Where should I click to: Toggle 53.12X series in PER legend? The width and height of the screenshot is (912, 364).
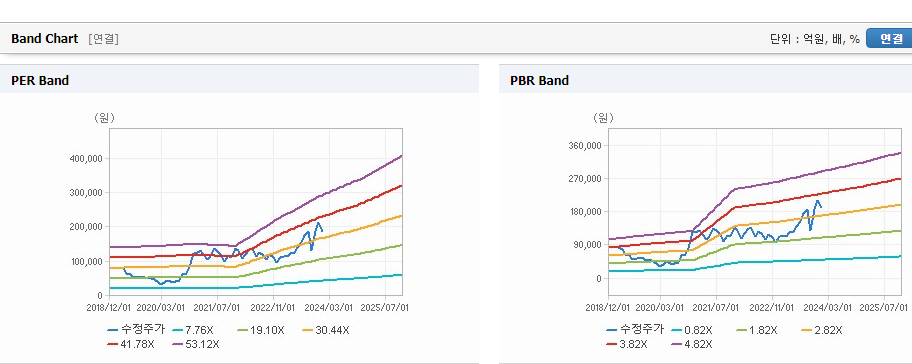click(x=196, y=344)
